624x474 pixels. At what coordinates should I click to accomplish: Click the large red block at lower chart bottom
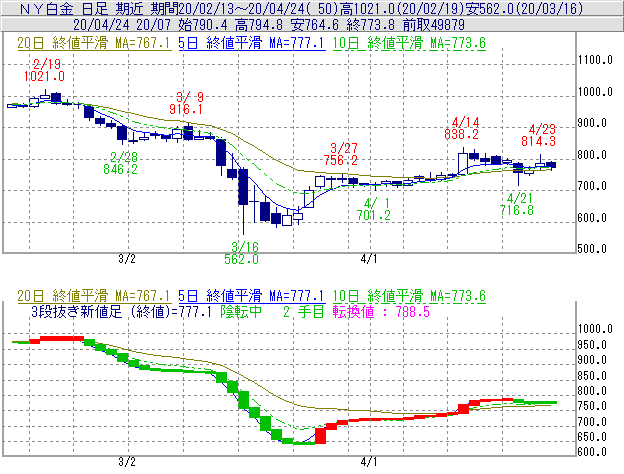(x=320, y=435)
